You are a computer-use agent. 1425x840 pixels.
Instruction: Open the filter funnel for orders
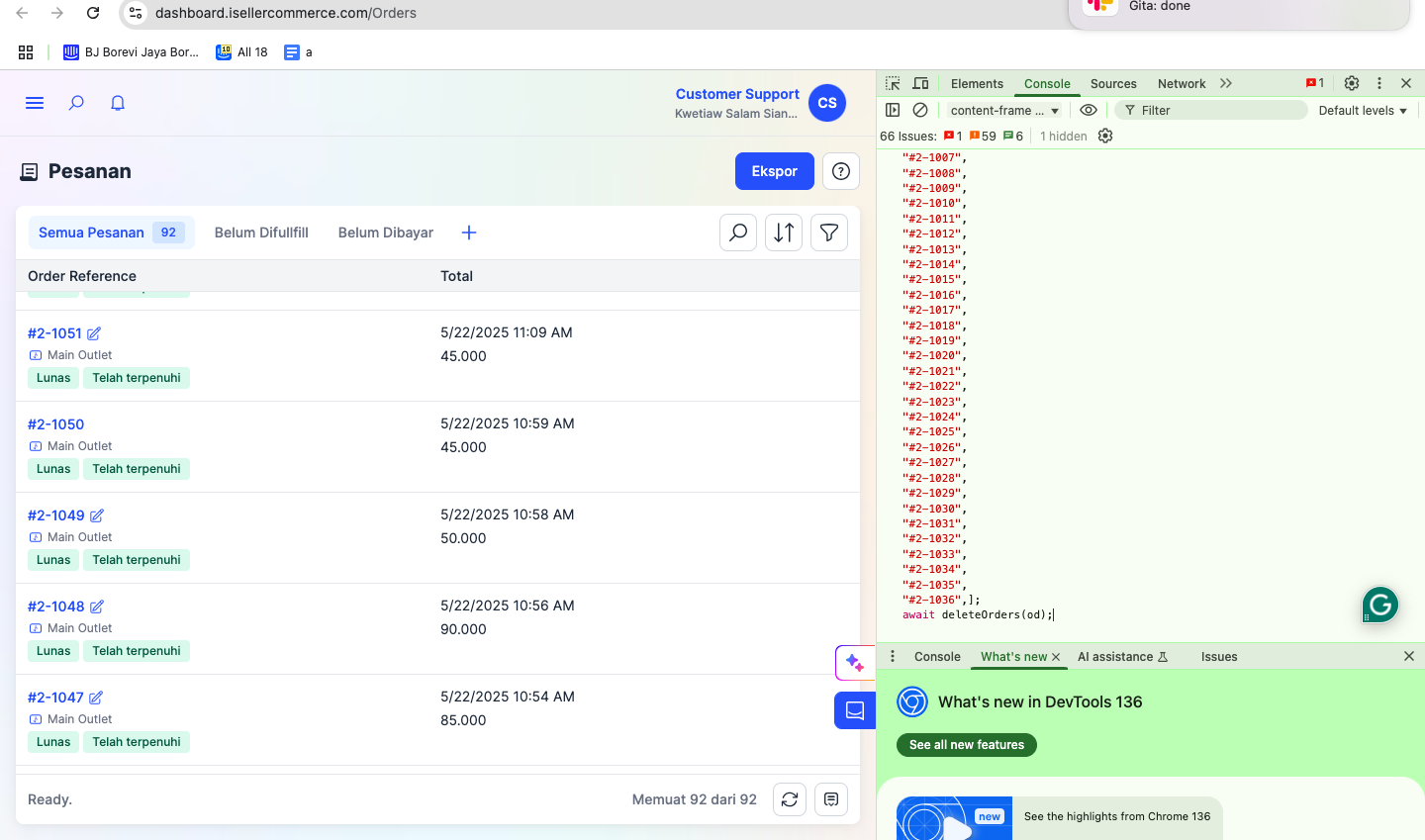click(829, 233)
